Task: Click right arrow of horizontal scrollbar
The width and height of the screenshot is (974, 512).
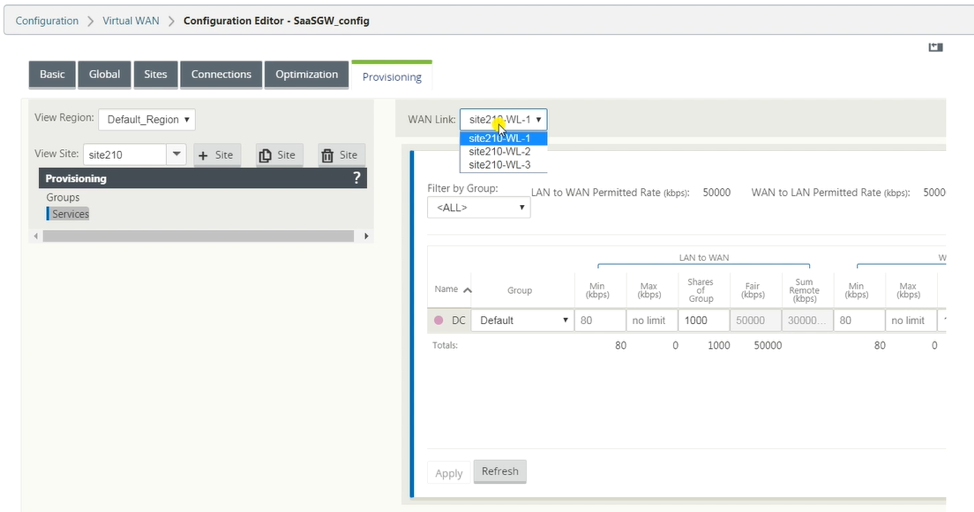Action: (366, 236)
